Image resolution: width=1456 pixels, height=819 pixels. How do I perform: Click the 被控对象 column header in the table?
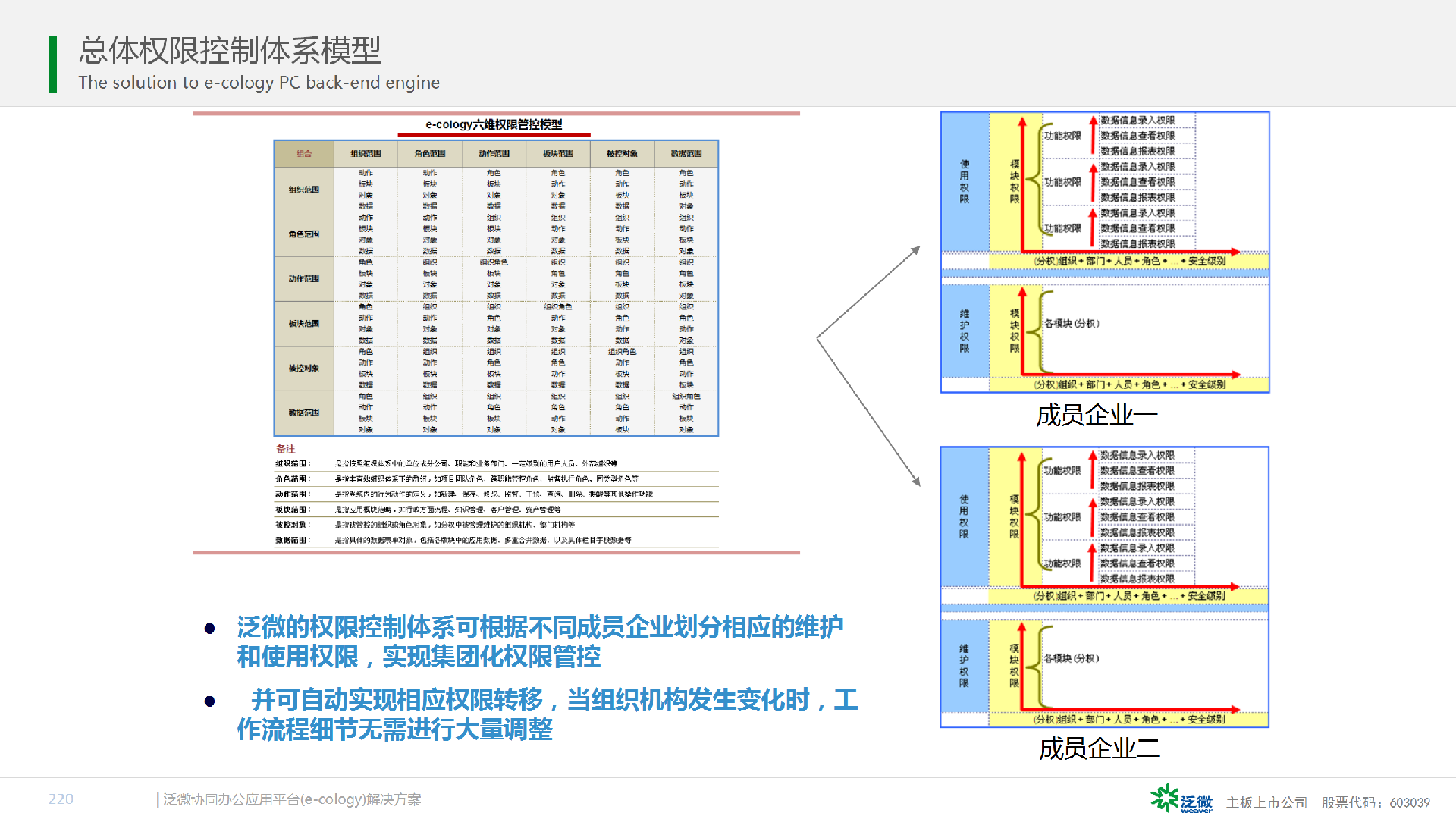click(x=622, y=153)
